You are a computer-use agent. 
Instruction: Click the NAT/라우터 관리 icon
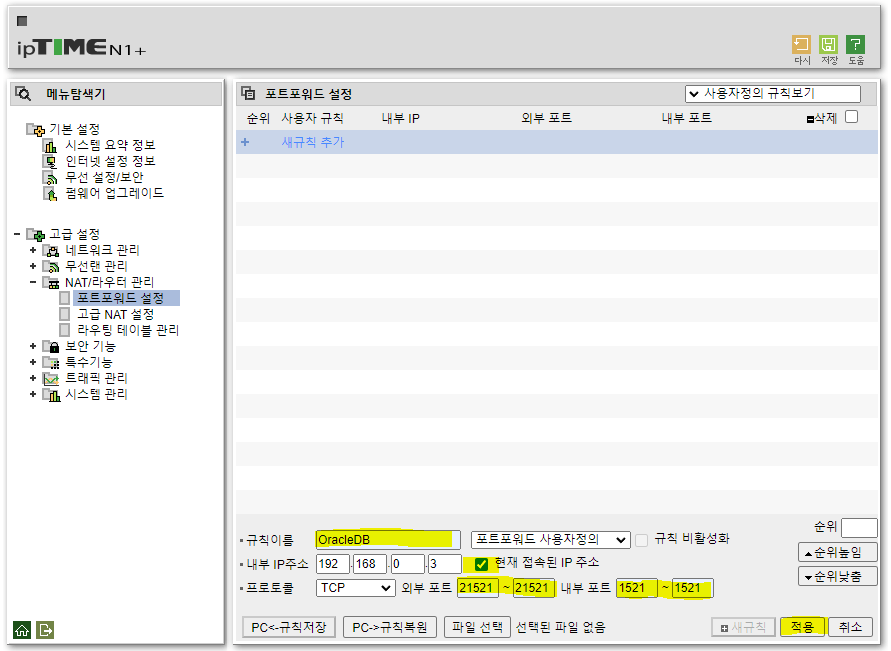(x=51, y=282)
